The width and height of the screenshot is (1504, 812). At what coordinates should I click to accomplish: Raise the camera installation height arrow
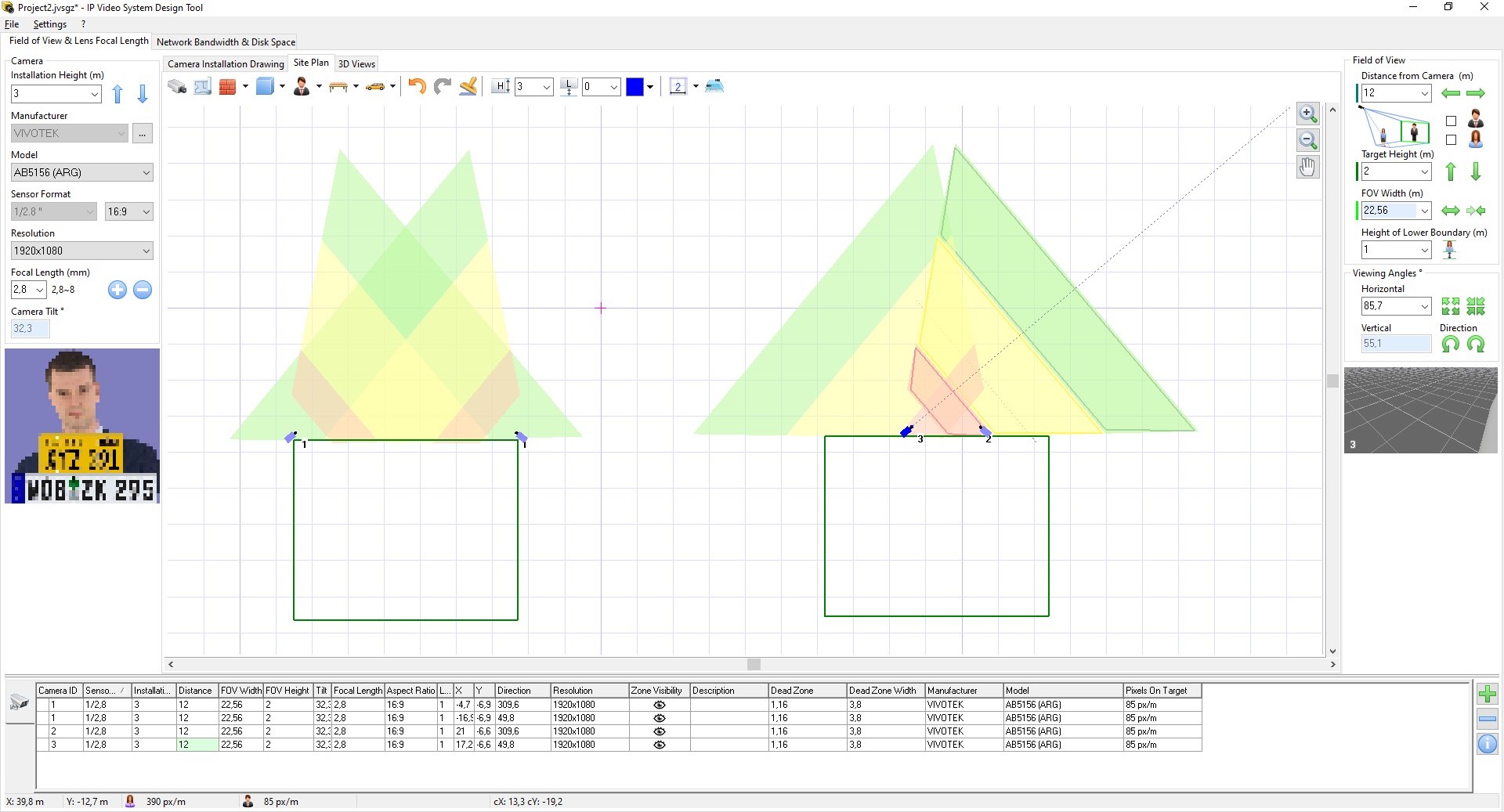point(117,95)
